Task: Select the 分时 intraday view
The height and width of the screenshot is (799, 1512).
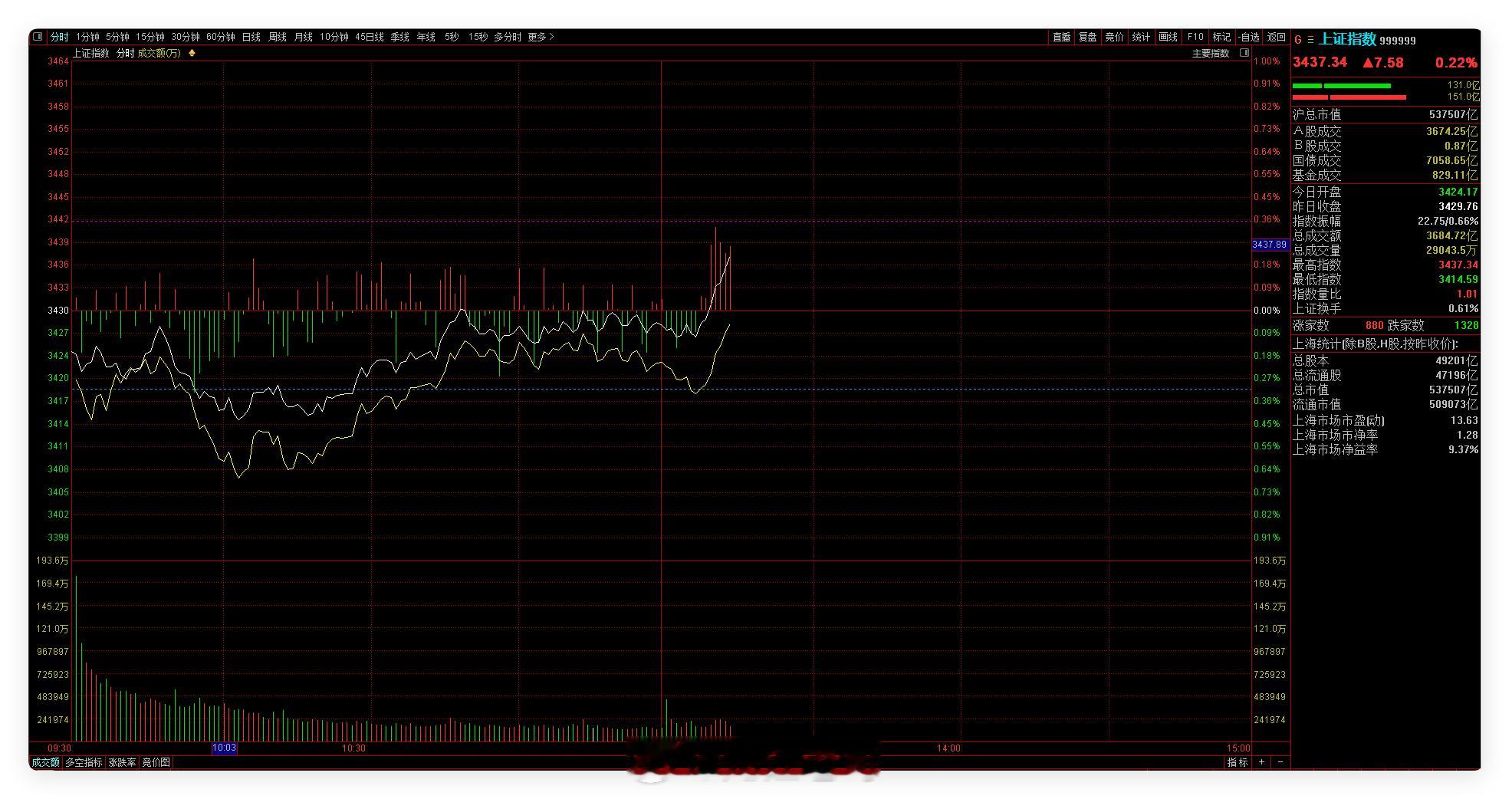Action: coord(60,37)
